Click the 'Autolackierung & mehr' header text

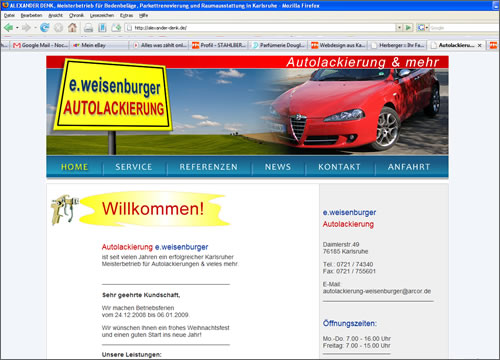pyautogui.click(x=363, y=62)
